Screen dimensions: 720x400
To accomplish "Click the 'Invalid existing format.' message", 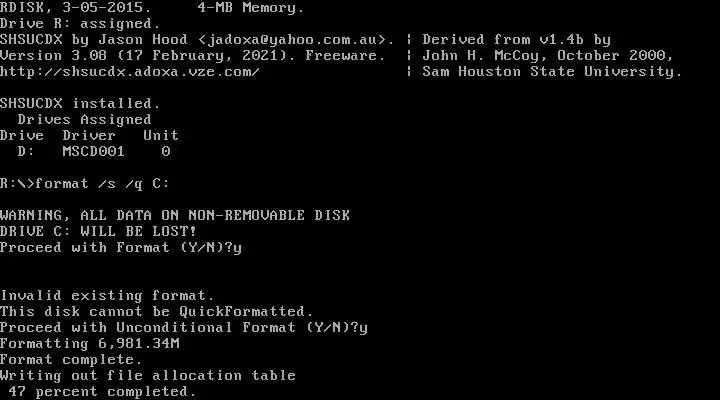I will pyautogui.click(x=107, y=296).
